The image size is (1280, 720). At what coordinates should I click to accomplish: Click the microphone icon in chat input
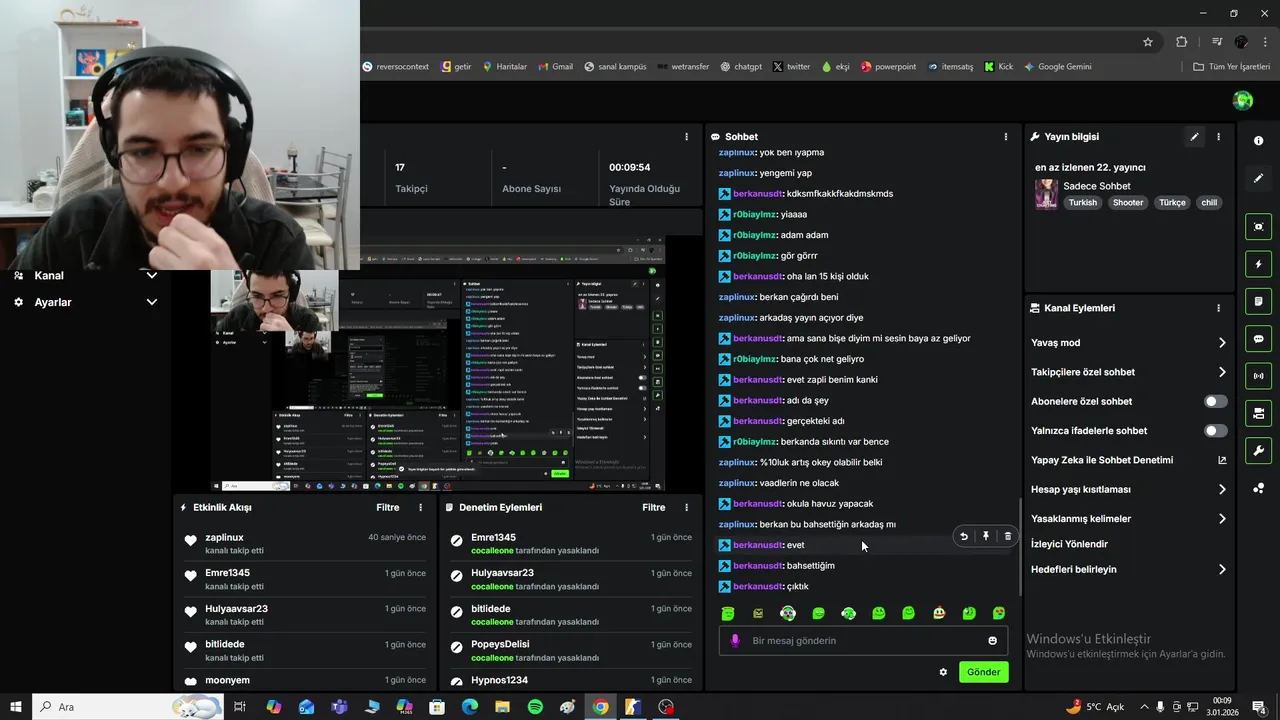click(x=735, y=641)
